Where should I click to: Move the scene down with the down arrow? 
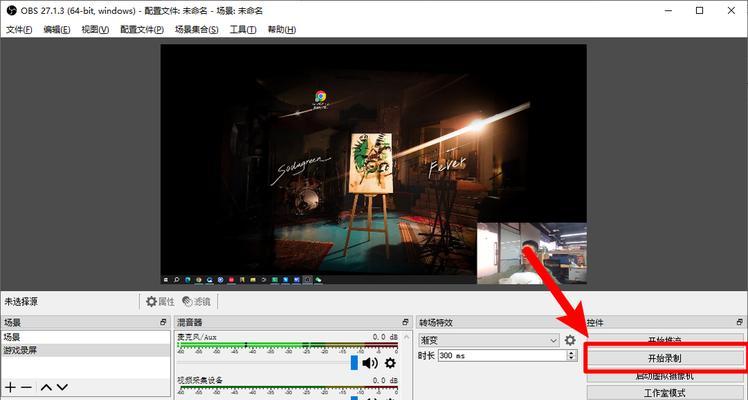[62, 387]
